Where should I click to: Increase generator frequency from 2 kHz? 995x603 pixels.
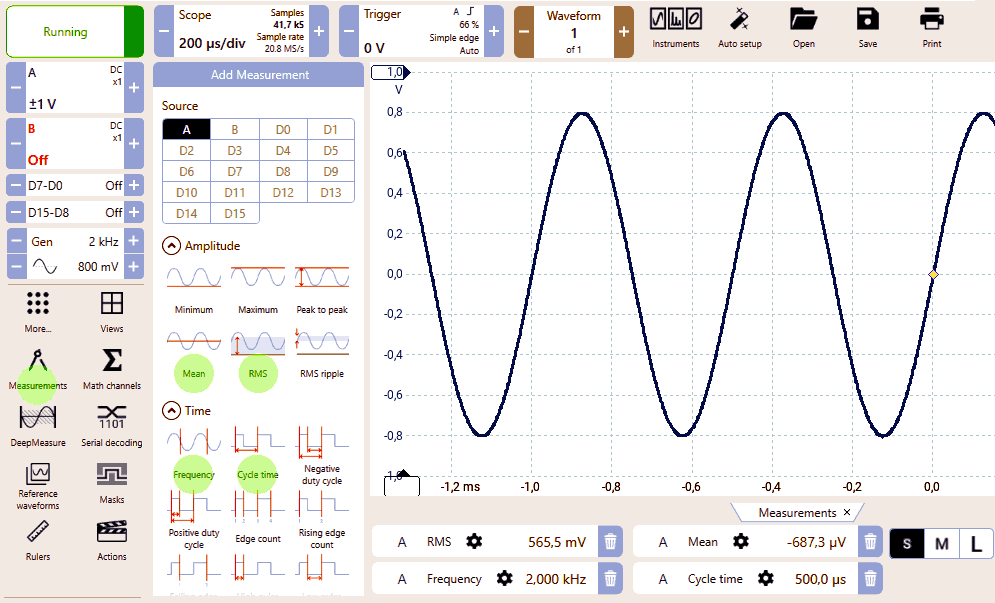(133, 241)
